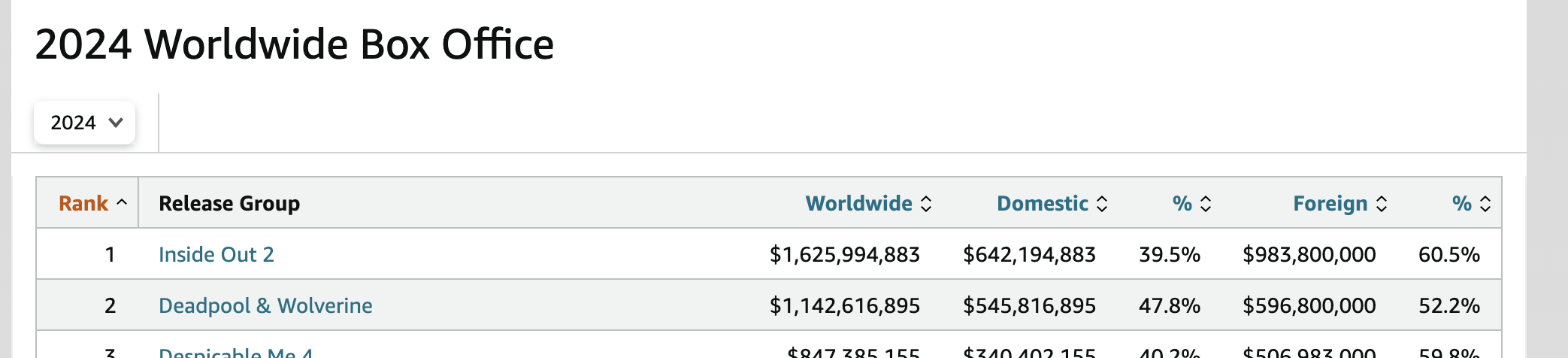The height and width of the screenshot is (358, 1568).
Task: Click sort arrows next to Worldwide
Action: point(926,204)
